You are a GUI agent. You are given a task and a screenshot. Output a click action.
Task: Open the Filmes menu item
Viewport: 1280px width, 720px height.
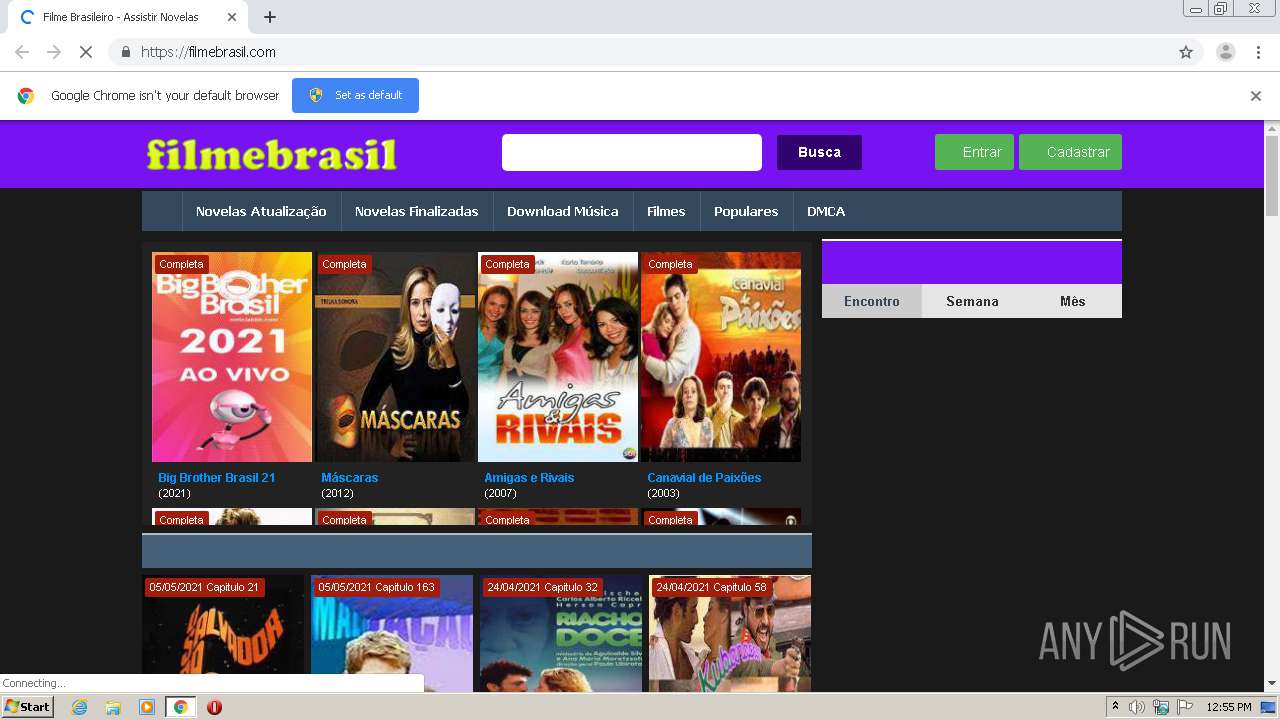pyautogui.click(x=666, y=211)
